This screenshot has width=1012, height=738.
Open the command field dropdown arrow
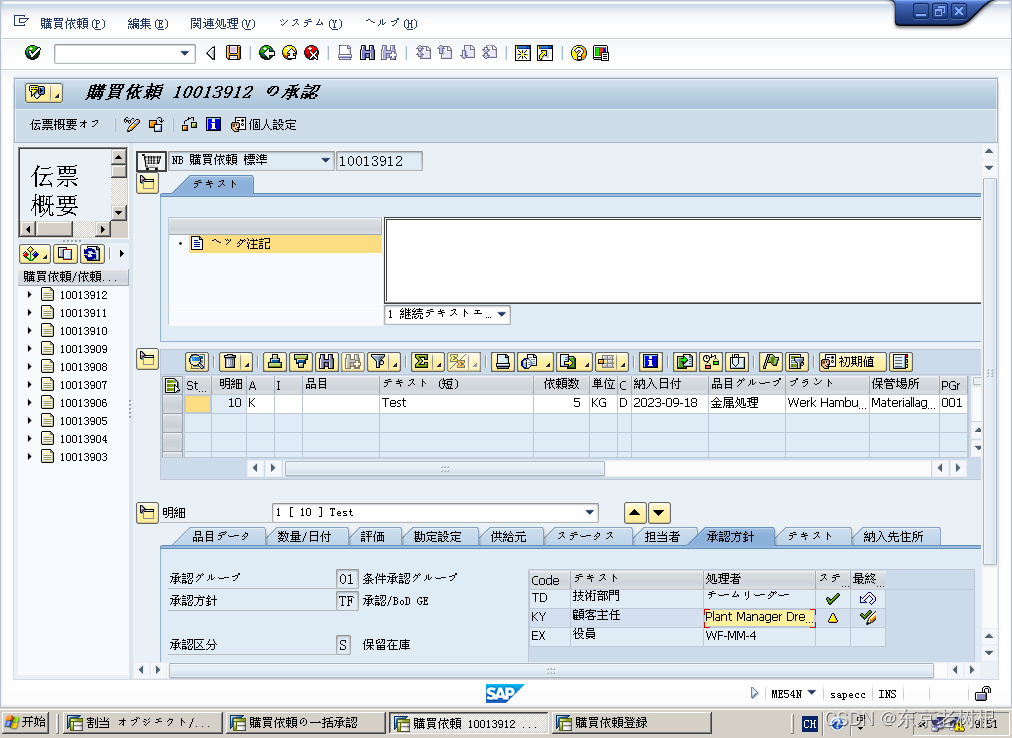click(x=185, y=53)
